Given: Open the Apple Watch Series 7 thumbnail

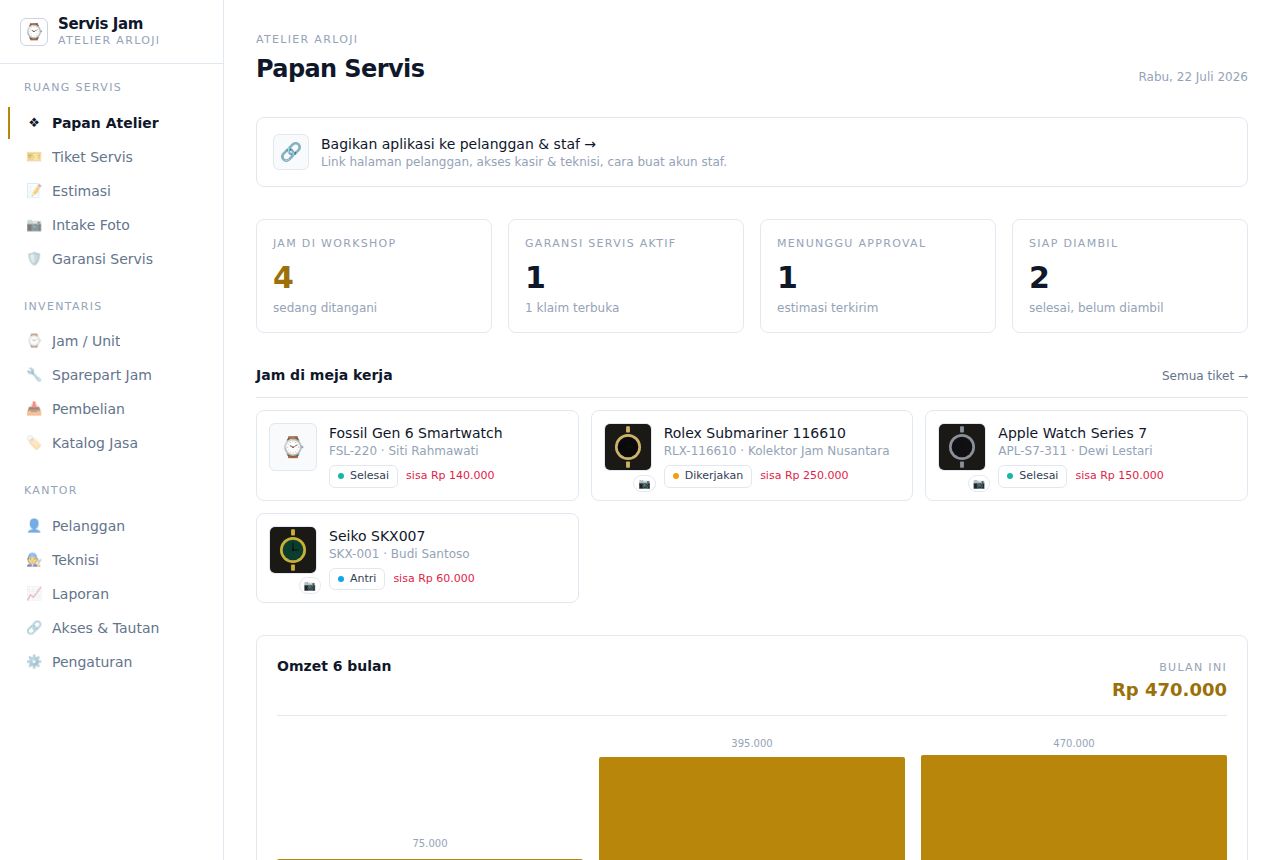Looking at the screenshot, I should [962, 447].
